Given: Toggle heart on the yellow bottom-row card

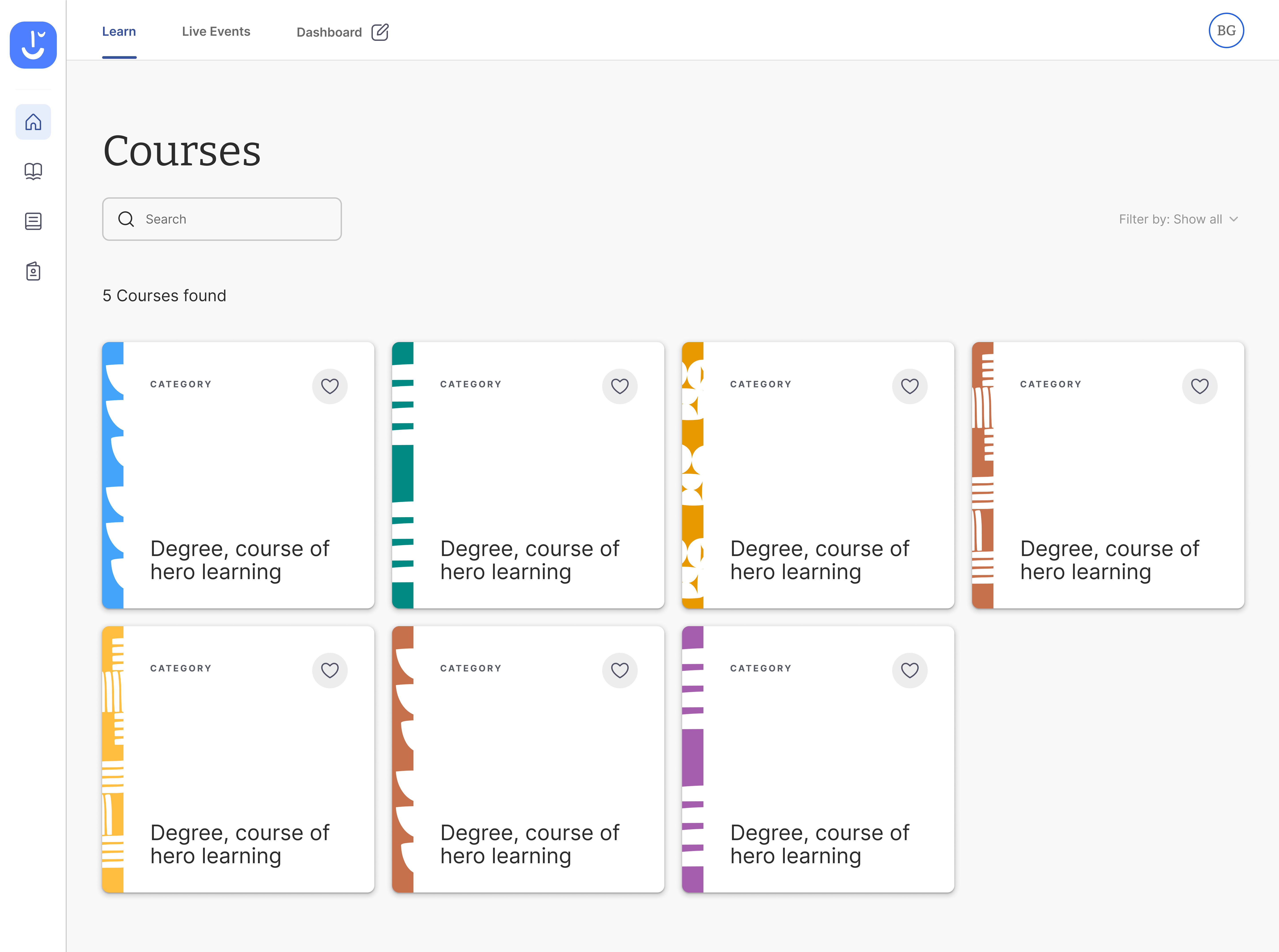Looking at the screenshot, I should 330,670.
